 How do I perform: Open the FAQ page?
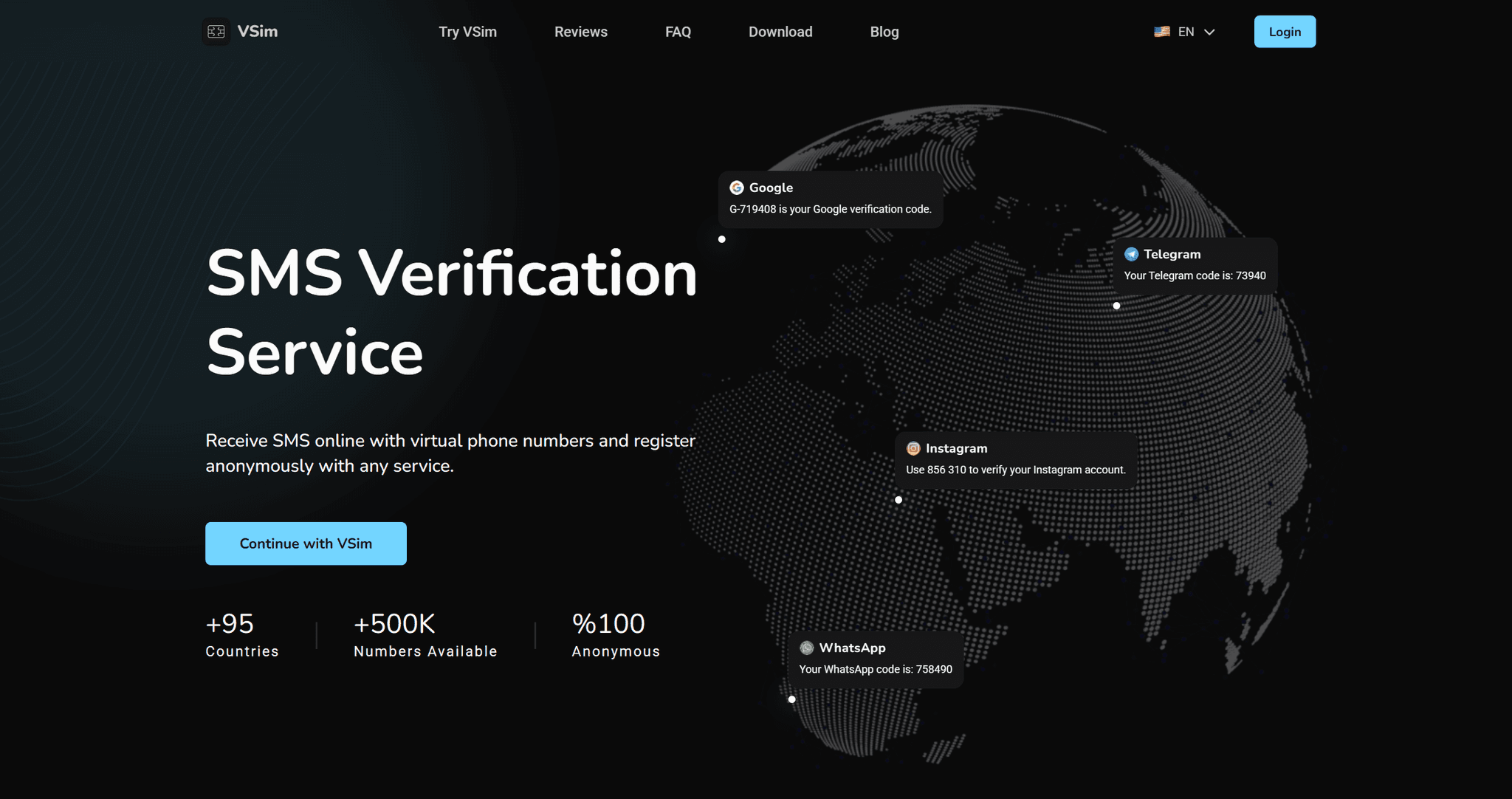point(678,32)
